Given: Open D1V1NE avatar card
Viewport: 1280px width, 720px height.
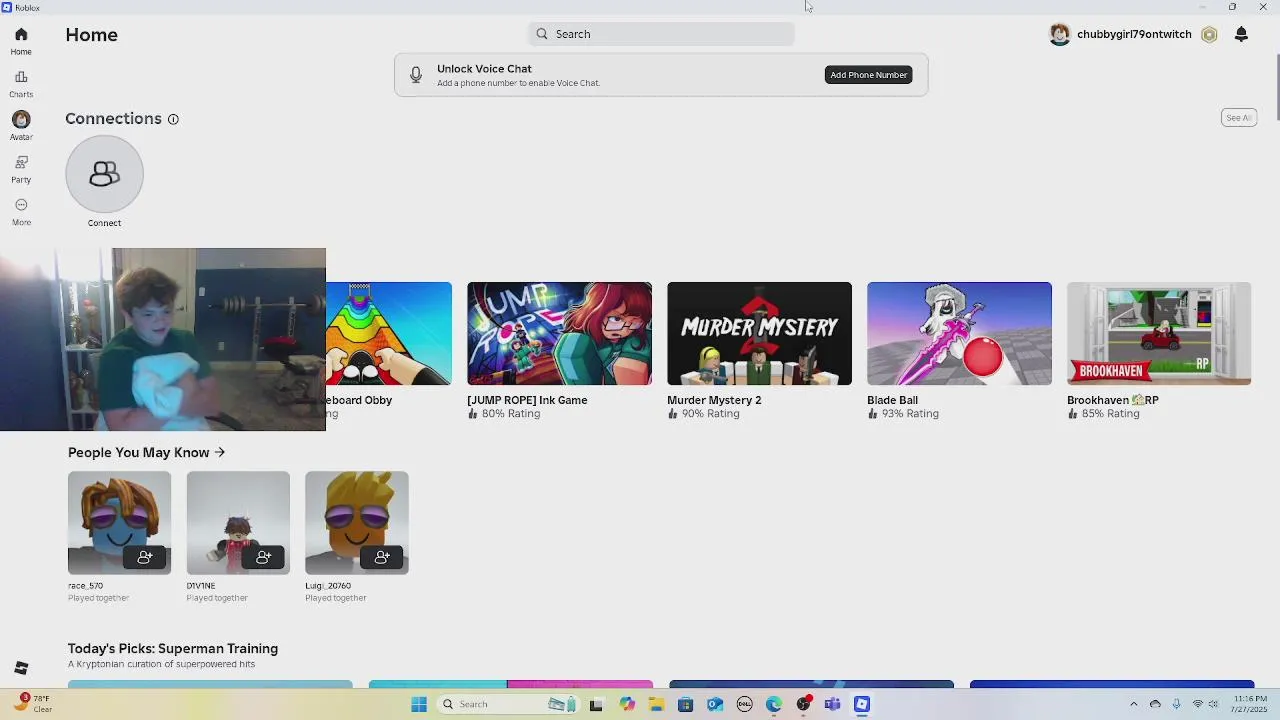Looking at the screenshot, I should (x=238, y=523).
